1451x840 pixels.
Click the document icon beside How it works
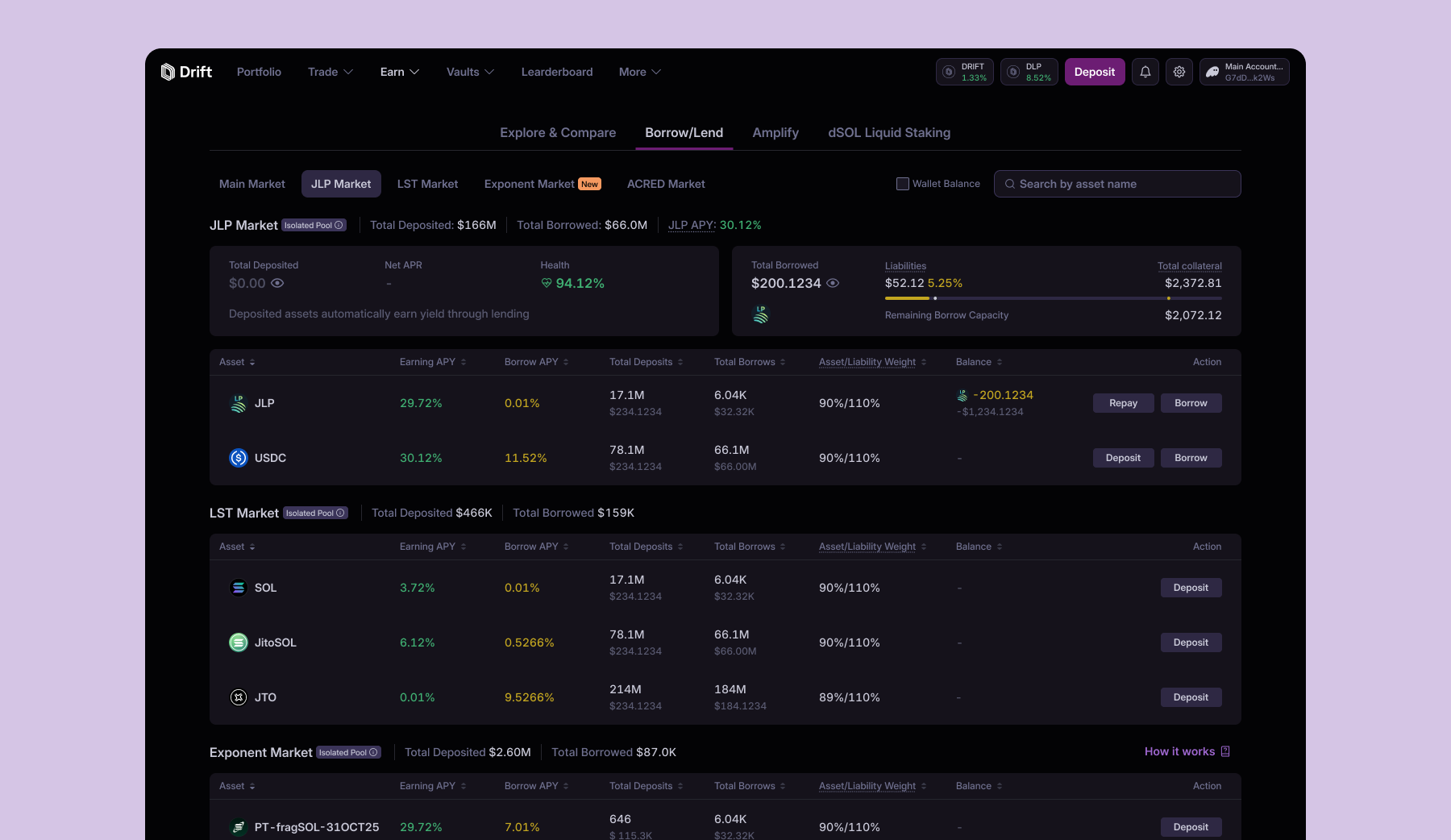click(x=1225, y=751)
